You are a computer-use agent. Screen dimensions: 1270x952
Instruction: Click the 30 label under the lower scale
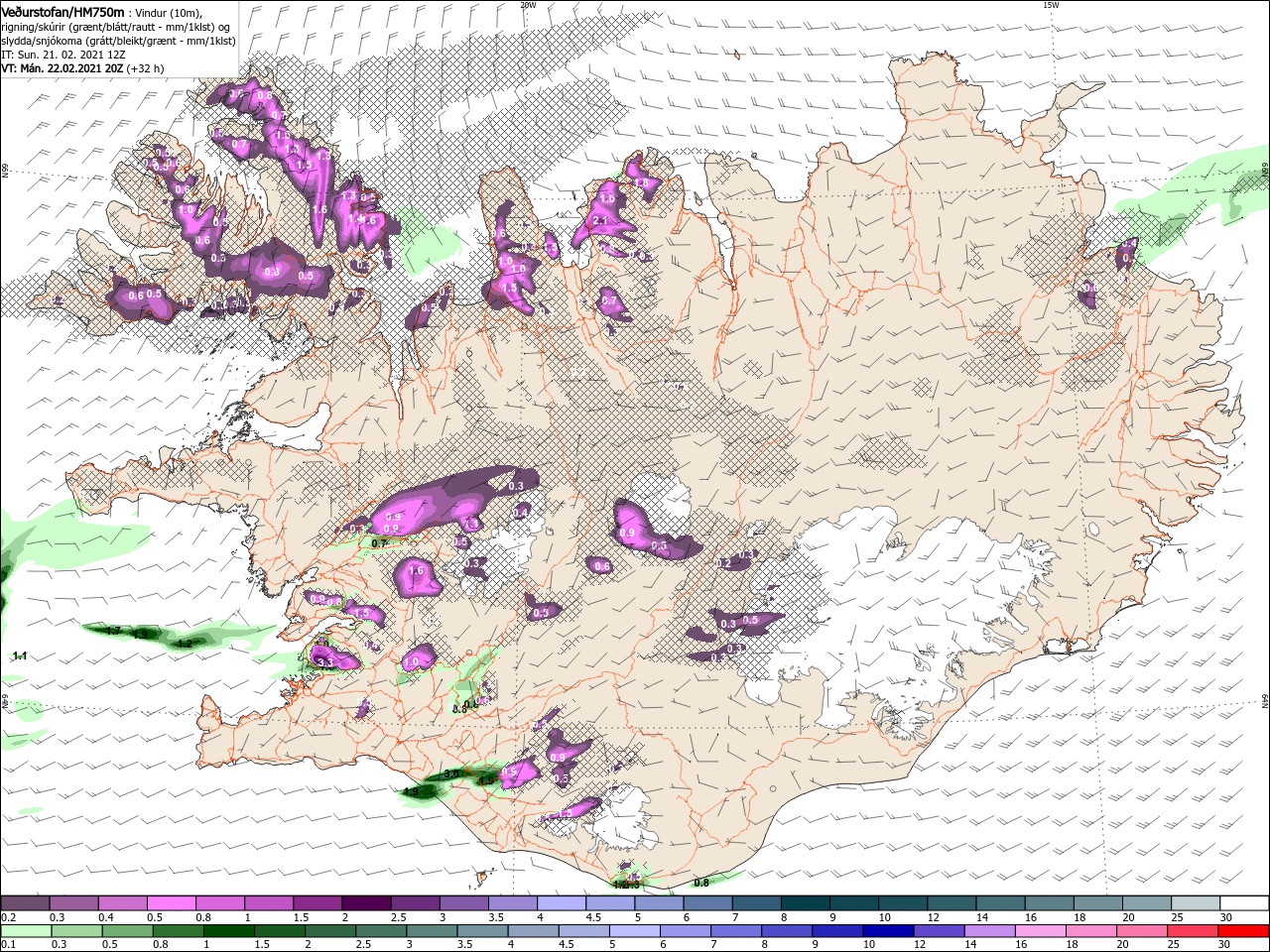1225,945
